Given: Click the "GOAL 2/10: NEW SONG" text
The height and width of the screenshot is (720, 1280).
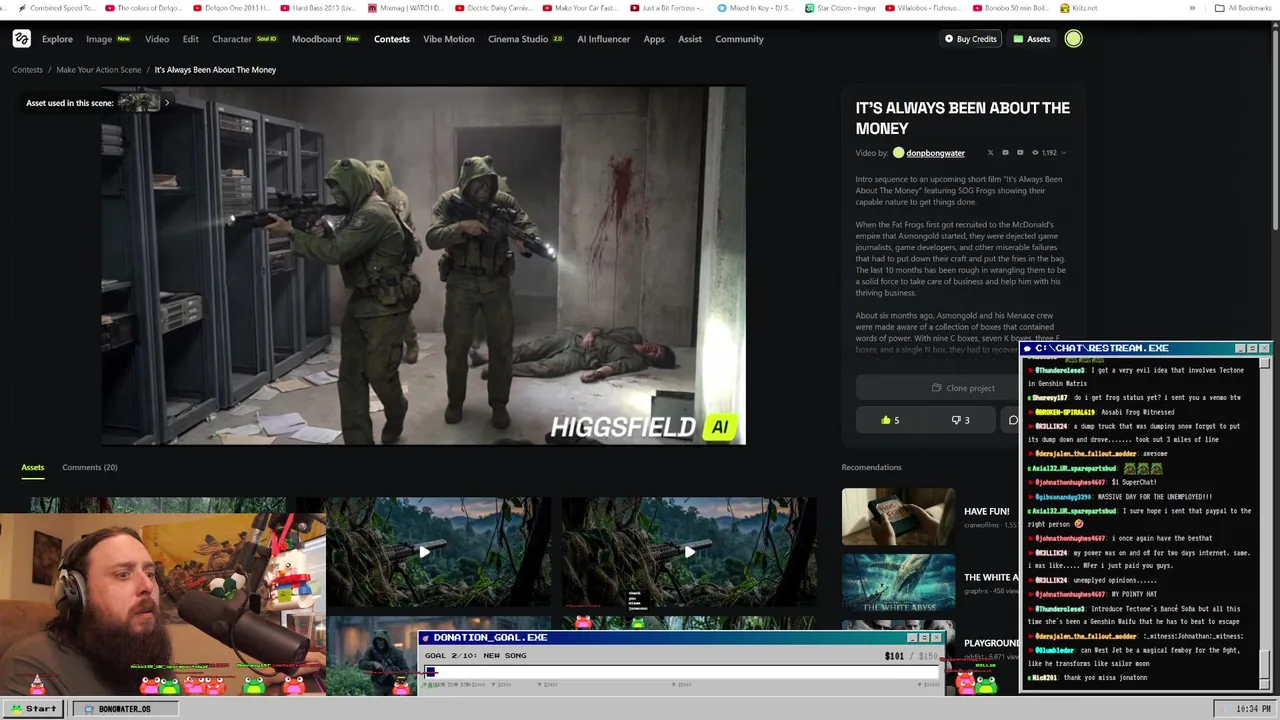Looking at the screenshot, I should point(475,656).
